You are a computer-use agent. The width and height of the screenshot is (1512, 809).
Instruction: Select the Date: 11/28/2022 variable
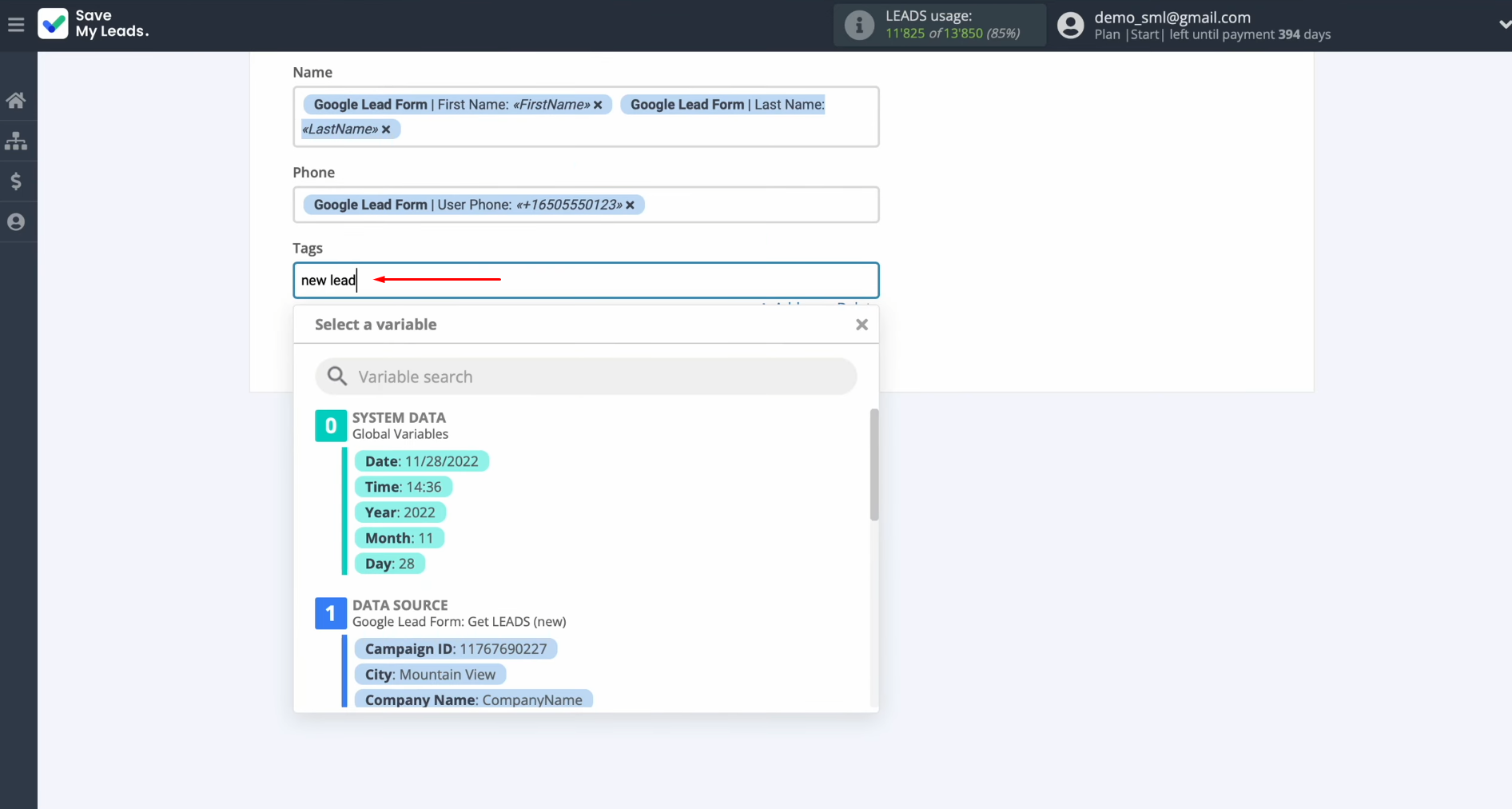point(422,461)
